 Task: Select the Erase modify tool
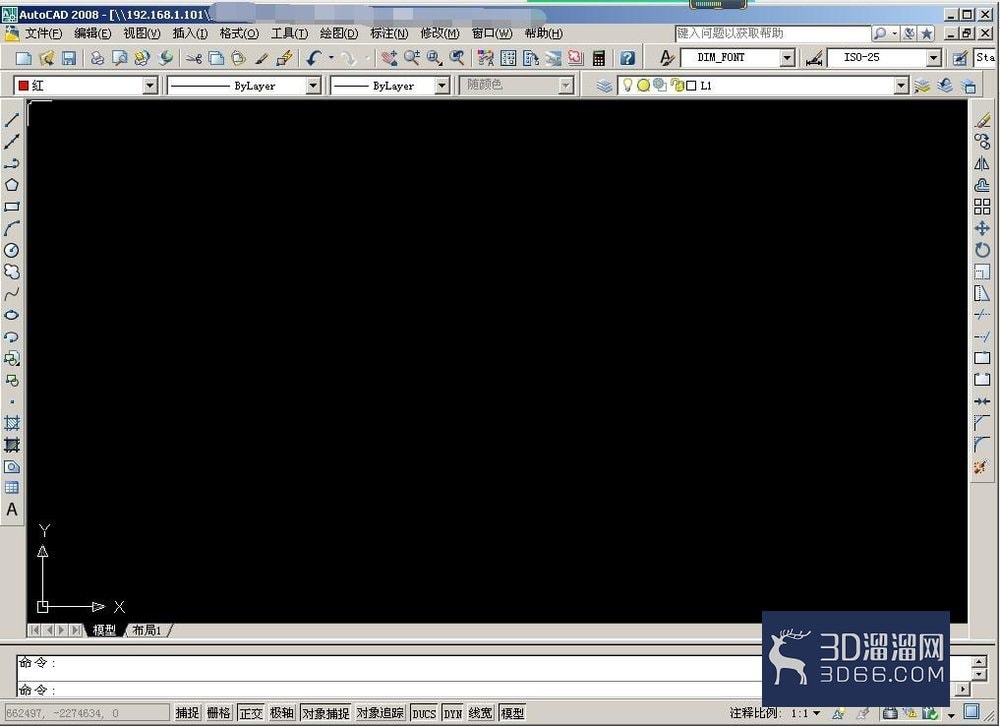tap(982, 120)
